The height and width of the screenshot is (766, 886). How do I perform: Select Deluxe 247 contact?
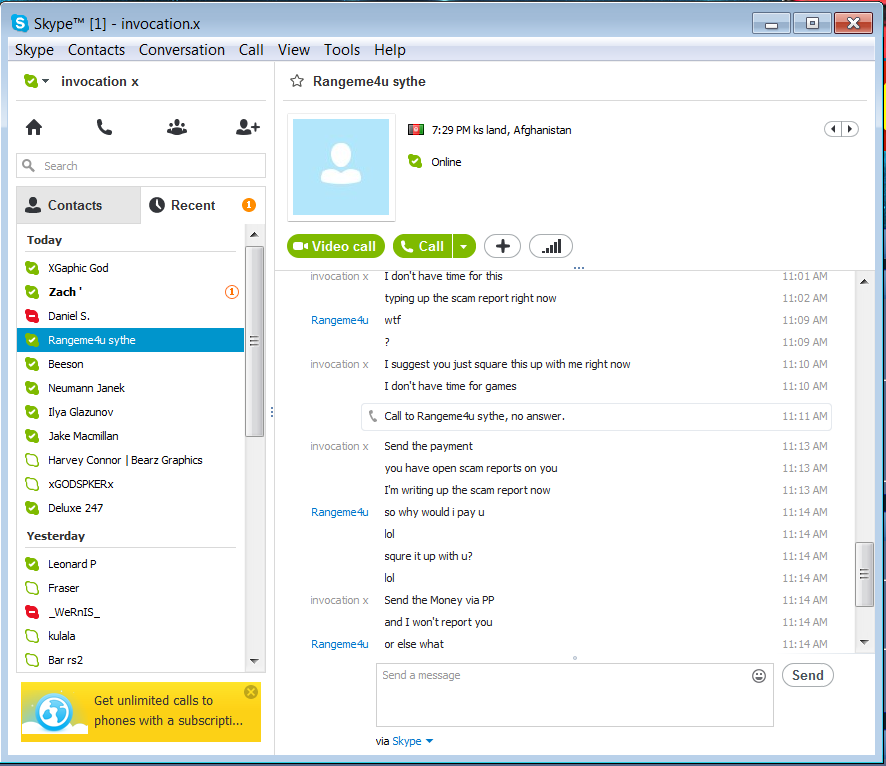pyautogui.click(x=131, y=508)
